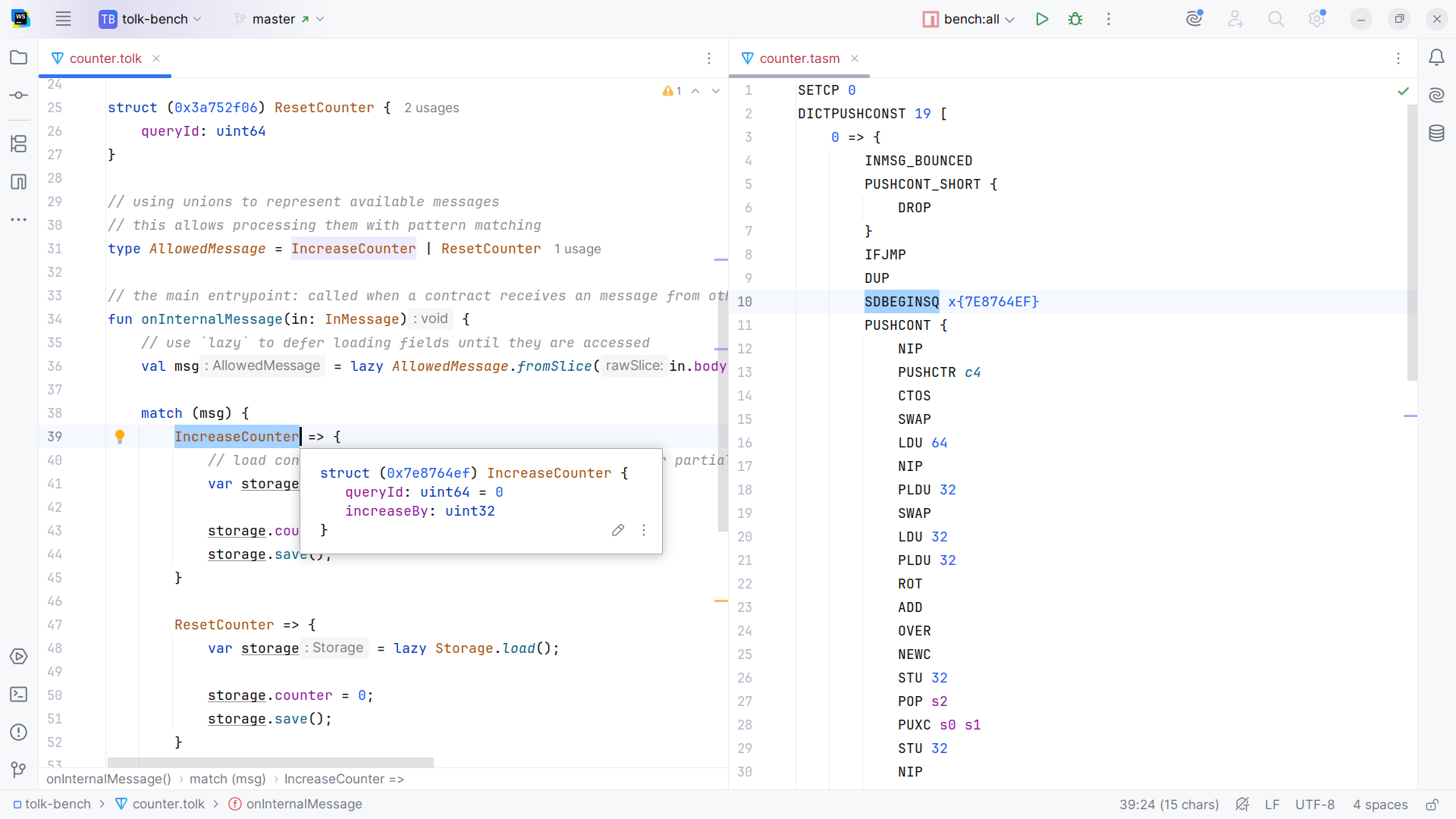
Task: Open the Commit tool window
Action: (19, 96)
